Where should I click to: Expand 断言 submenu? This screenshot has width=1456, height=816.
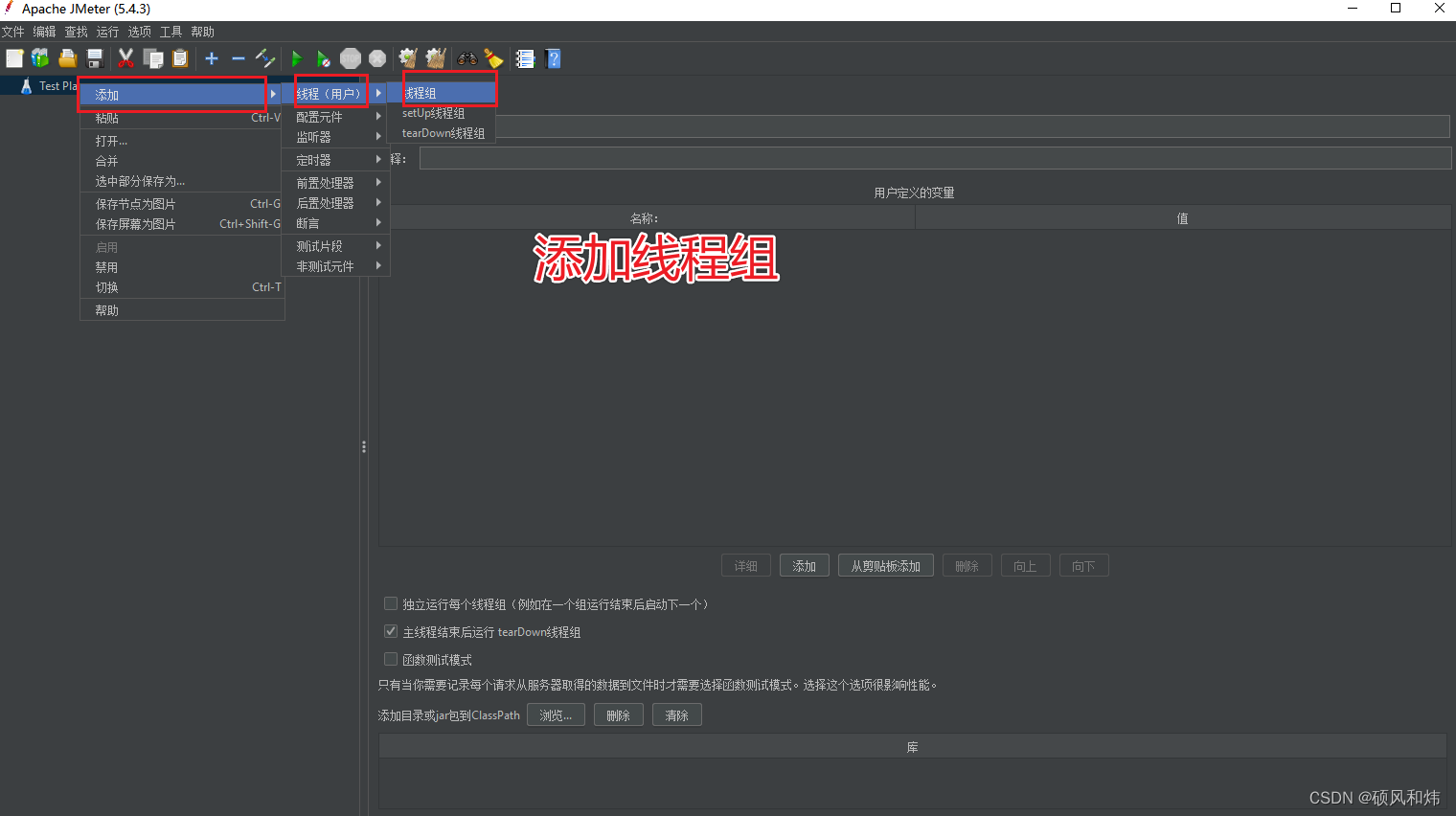tap(335, 223)
